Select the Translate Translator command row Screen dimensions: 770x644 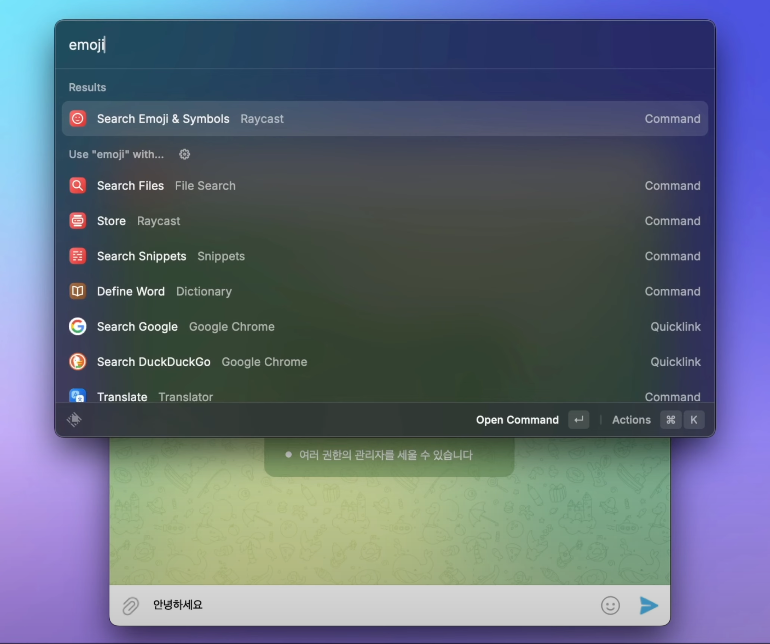coord(385,393)
